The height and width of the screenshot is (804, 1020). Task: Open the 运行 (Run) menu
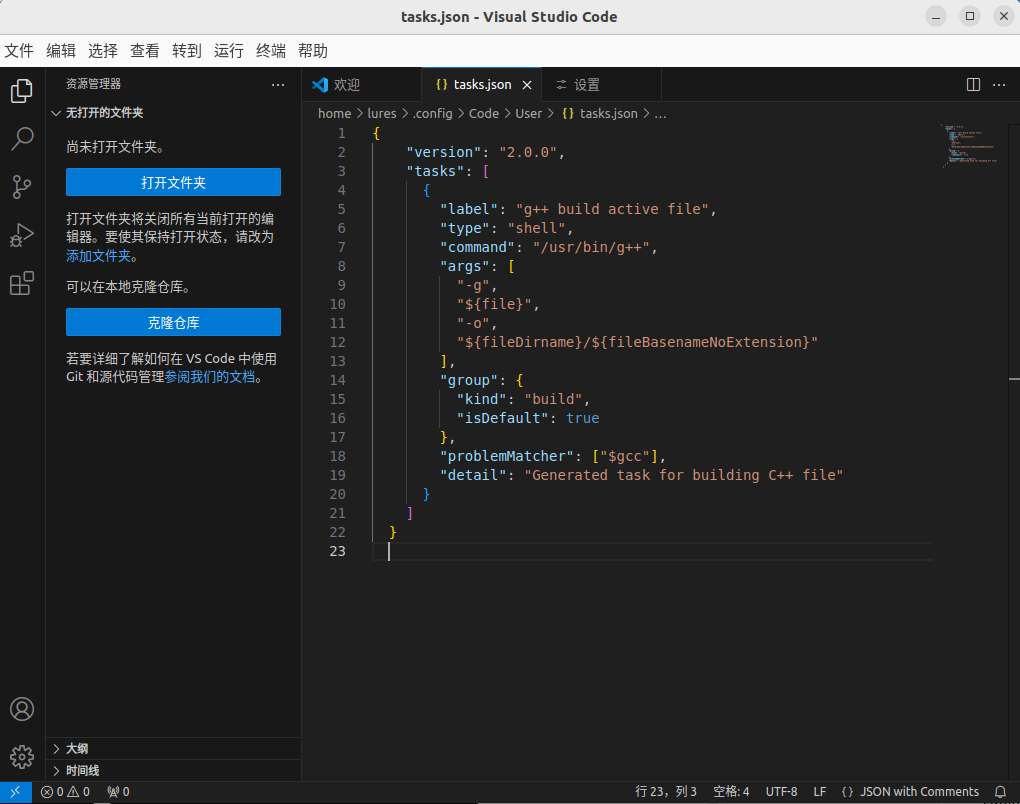point(229,51)
